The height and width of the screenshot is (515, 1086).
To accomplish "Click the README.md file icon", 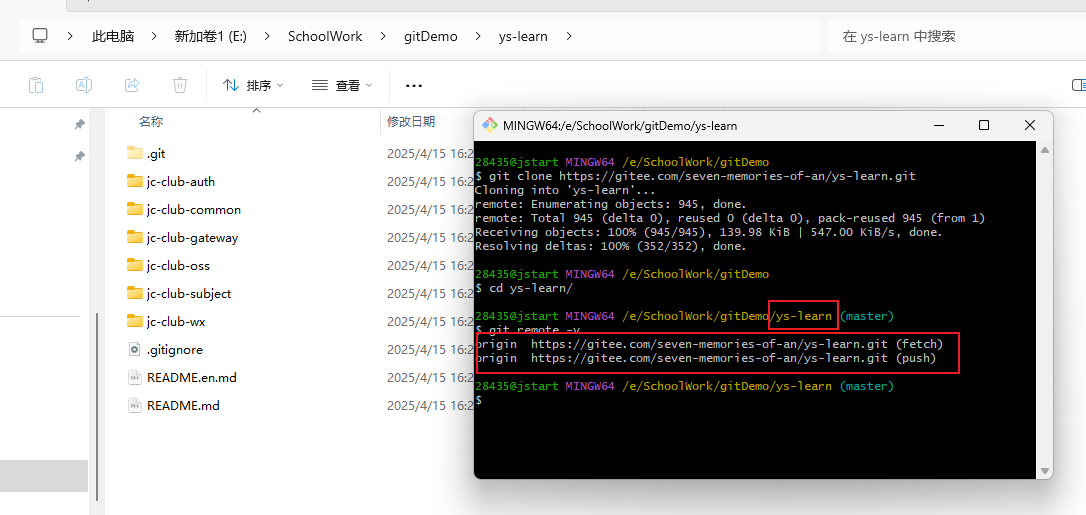I will pos(134,406).
